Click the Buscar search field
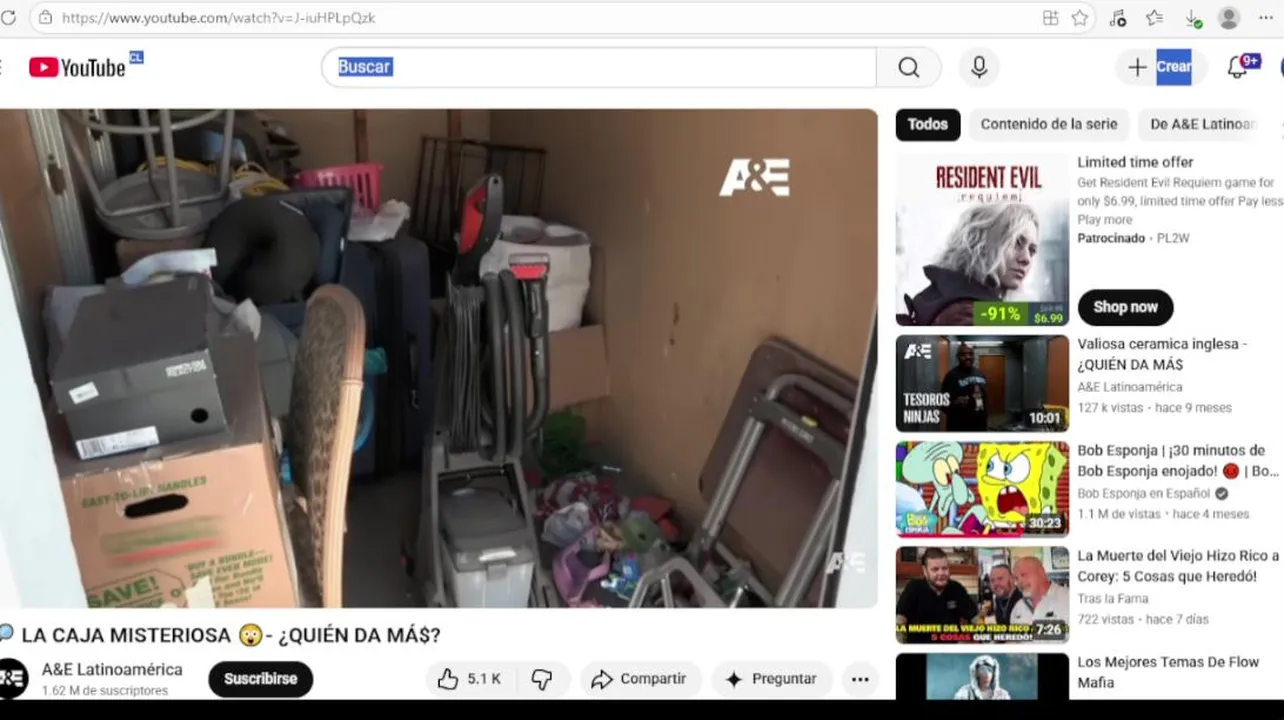The width and height of the screenshot is (1284, 720). click(x=598, y=67)
